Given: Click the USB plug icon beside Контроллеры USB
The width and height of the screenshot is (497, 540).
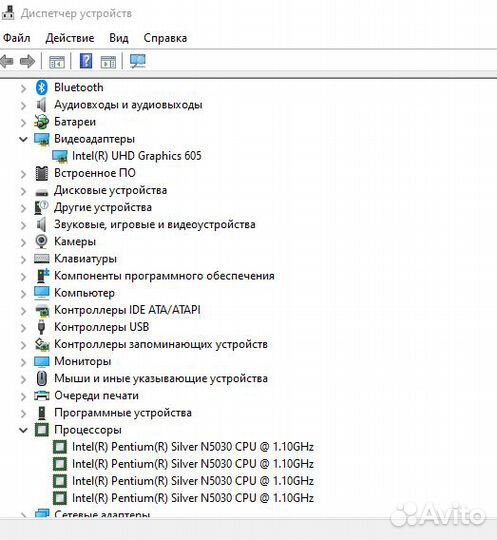Looking at the screenshot, I should (41, 327).
